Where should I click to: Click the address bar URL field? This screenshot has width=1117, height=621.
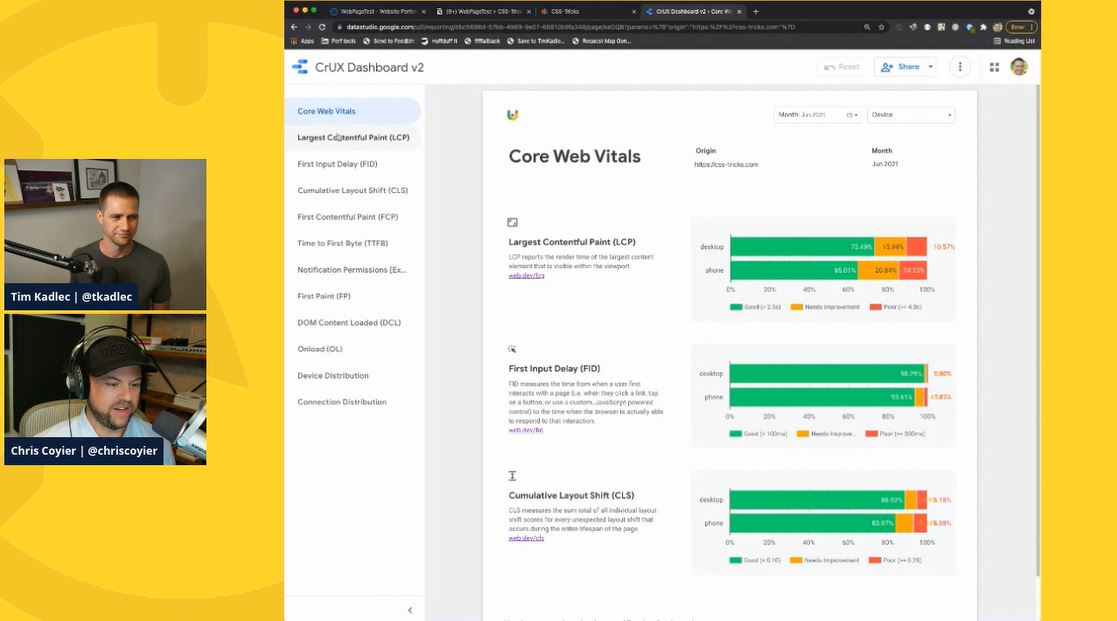597,27
